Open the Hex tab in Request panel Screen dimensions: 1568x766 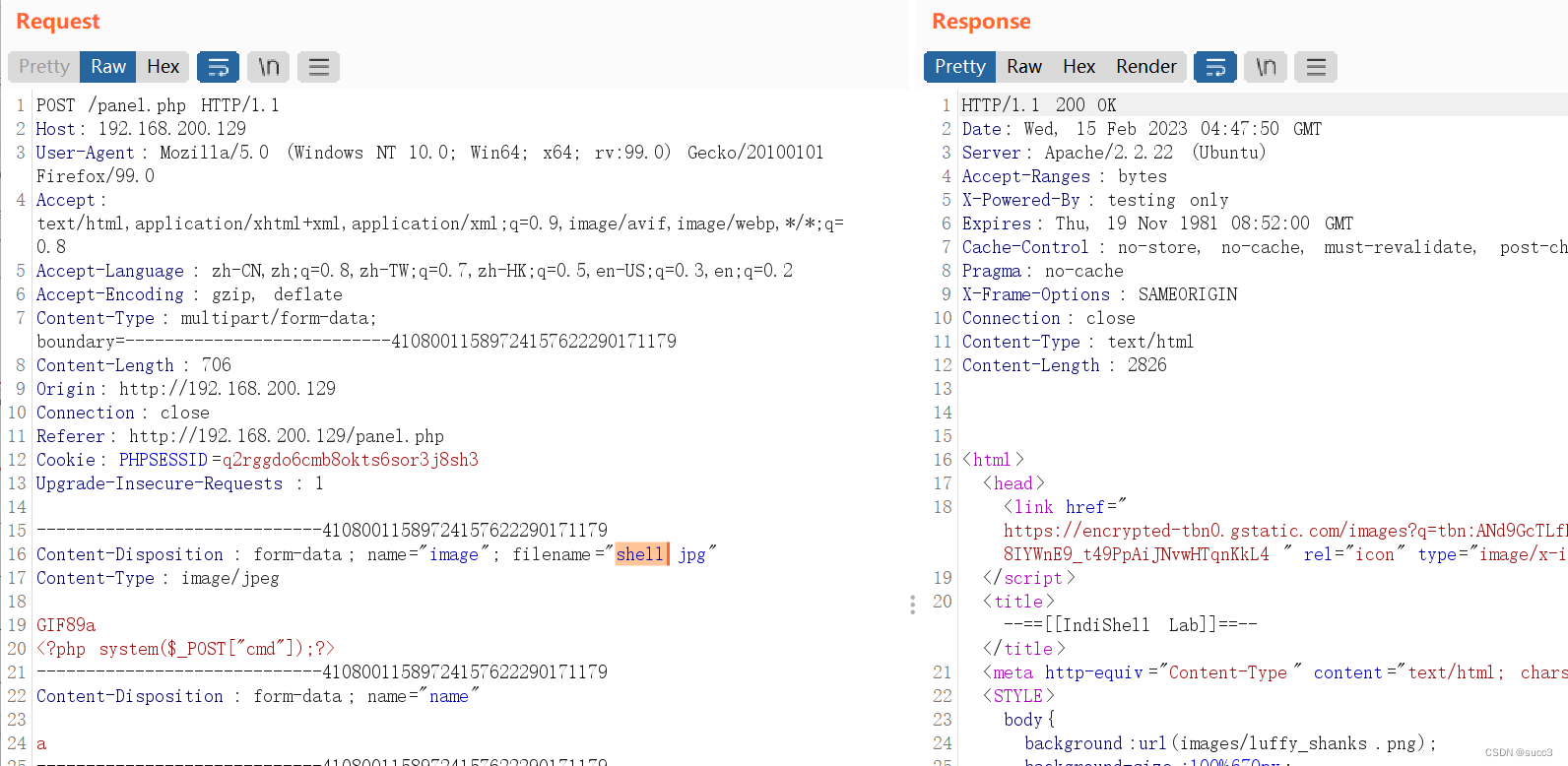coord(163,67)
